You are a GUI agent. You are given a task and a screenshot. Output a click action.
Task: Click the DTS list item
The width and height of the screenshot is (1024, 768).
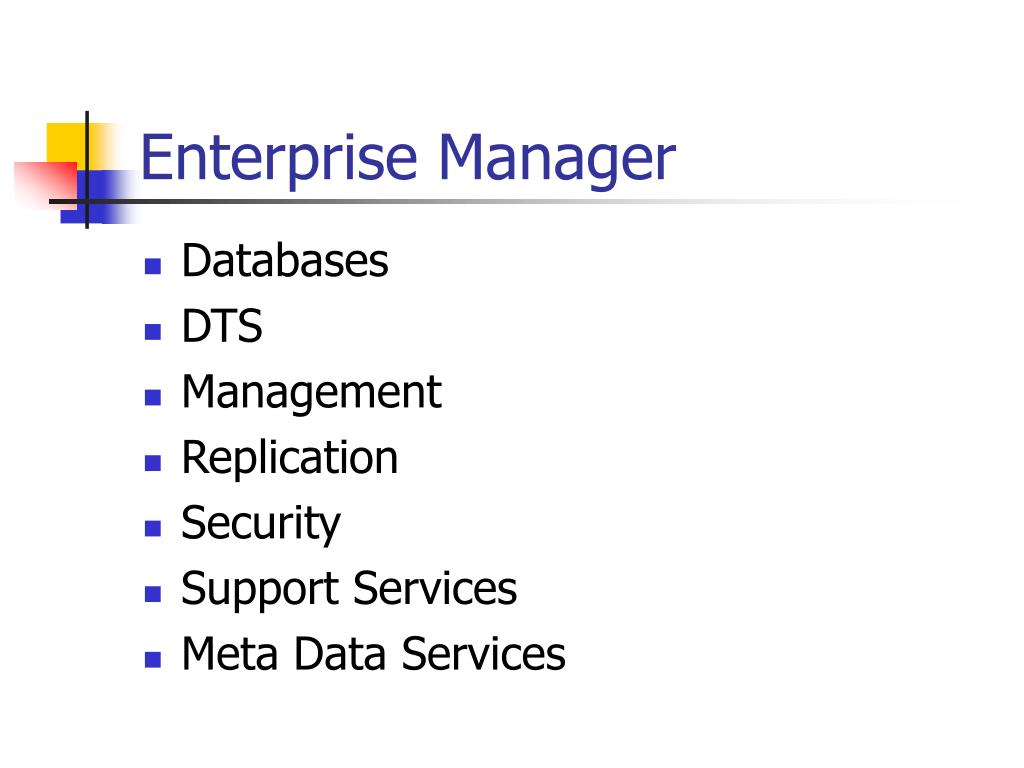[x=222, y=327]
